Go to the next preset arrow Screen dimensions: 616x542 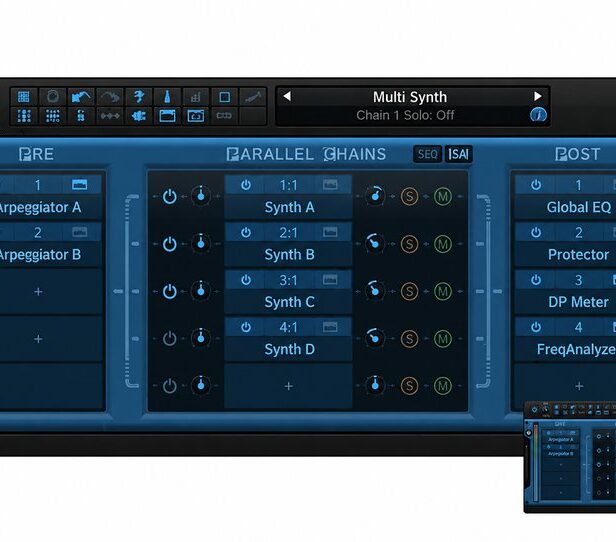point(537,96)
